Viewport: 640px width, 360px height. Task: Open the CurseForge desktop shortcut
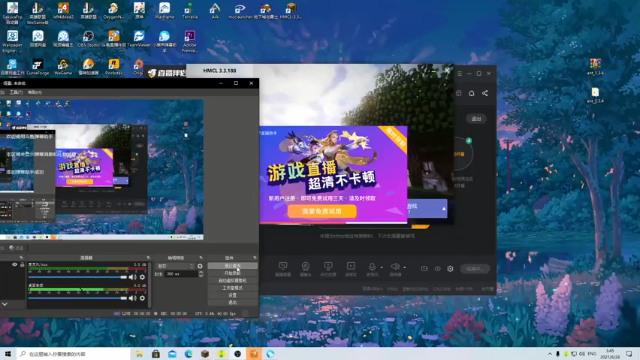point(38,67)
